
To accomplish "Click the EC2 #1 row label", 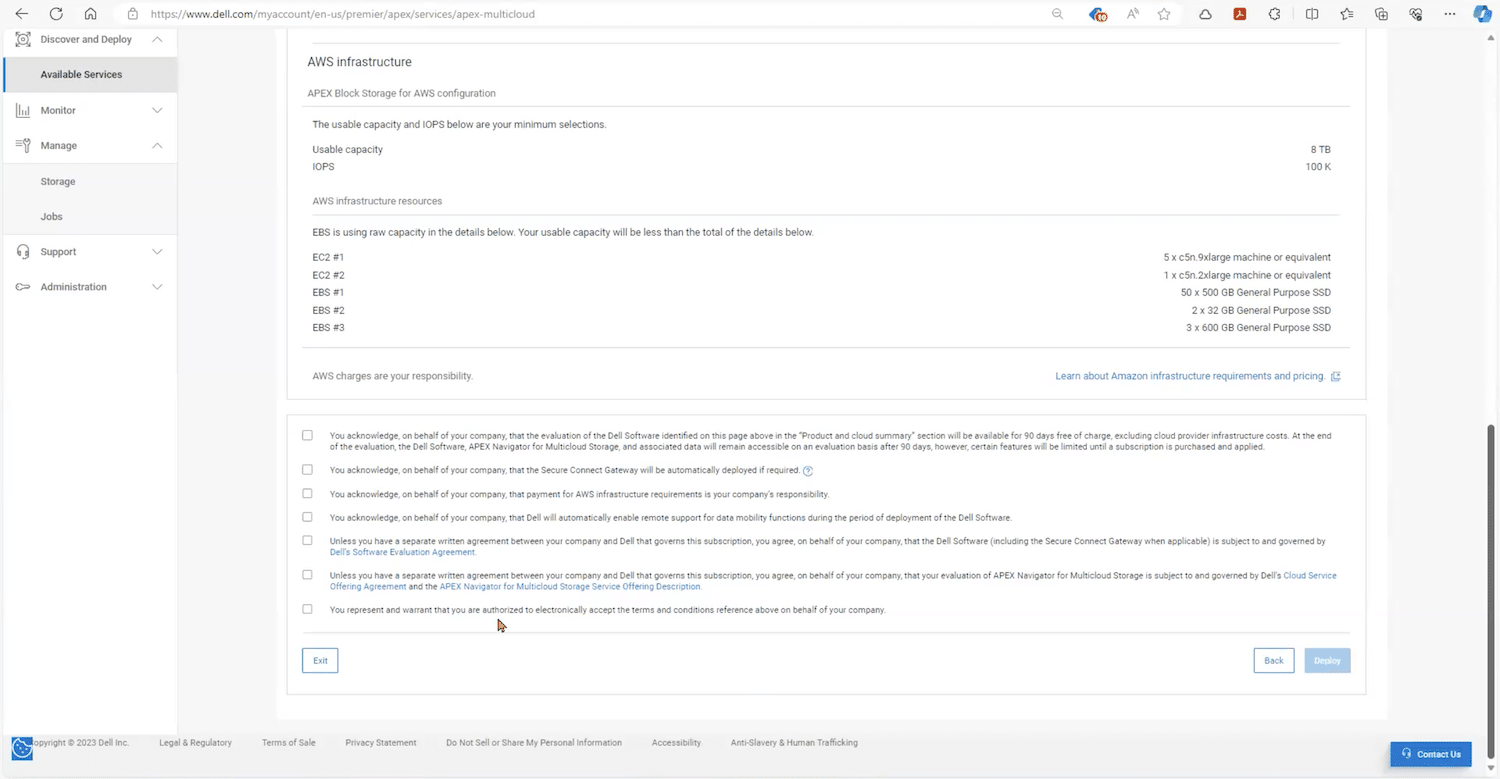I will point(328,257).
